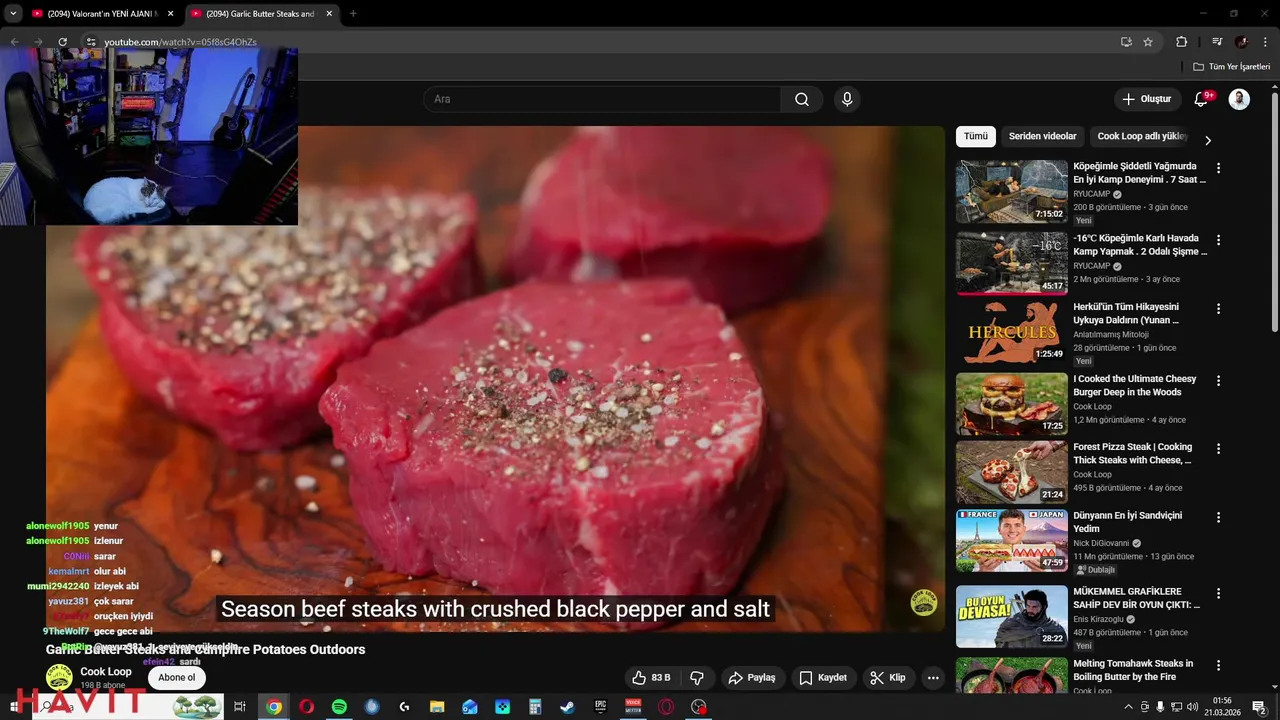Open options menu for RYUCAMP 7:15:02 video

click(1218, 168)
